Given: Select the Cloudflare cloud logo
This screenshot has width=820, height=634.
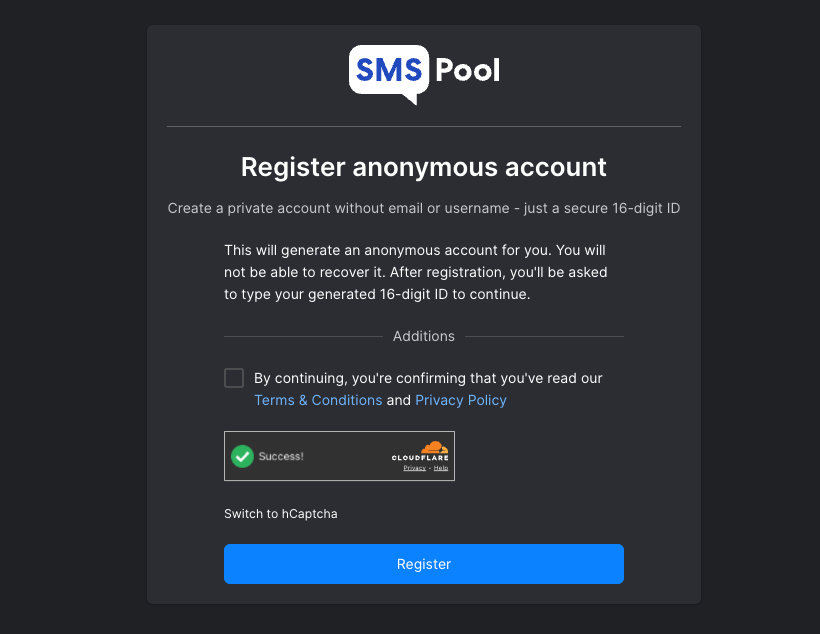Looking at the screenshot, I should tap(433, 447).
